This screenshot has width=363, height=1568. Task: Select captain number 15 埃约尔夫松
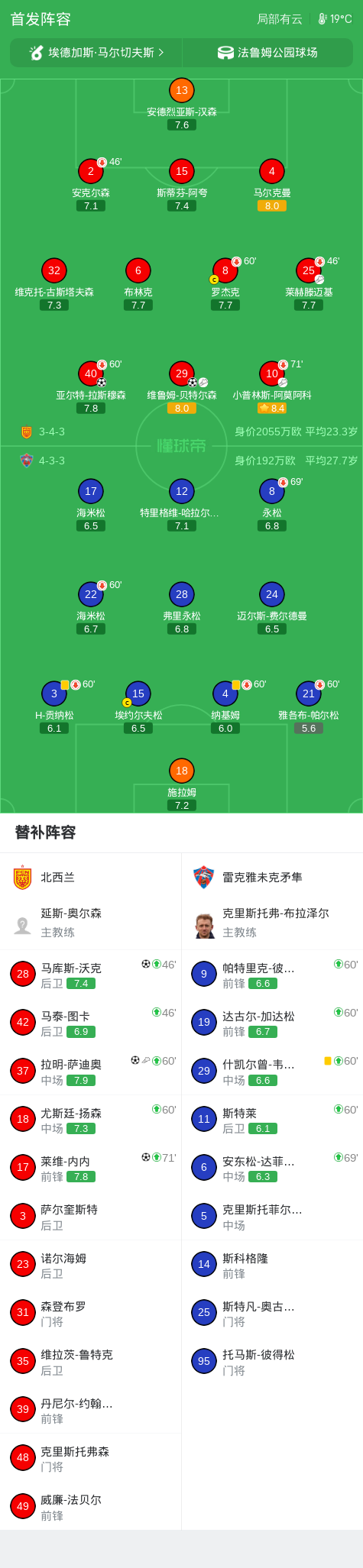(138, 693)
